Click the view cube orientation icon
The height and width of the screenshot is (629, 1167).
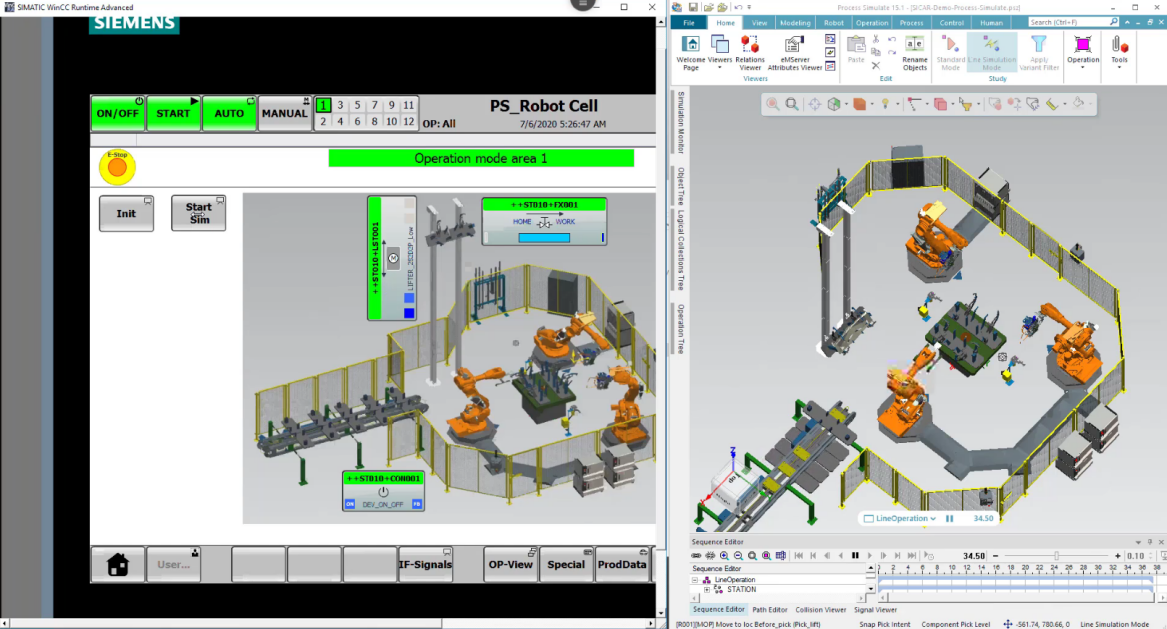(x=834, y=104)
